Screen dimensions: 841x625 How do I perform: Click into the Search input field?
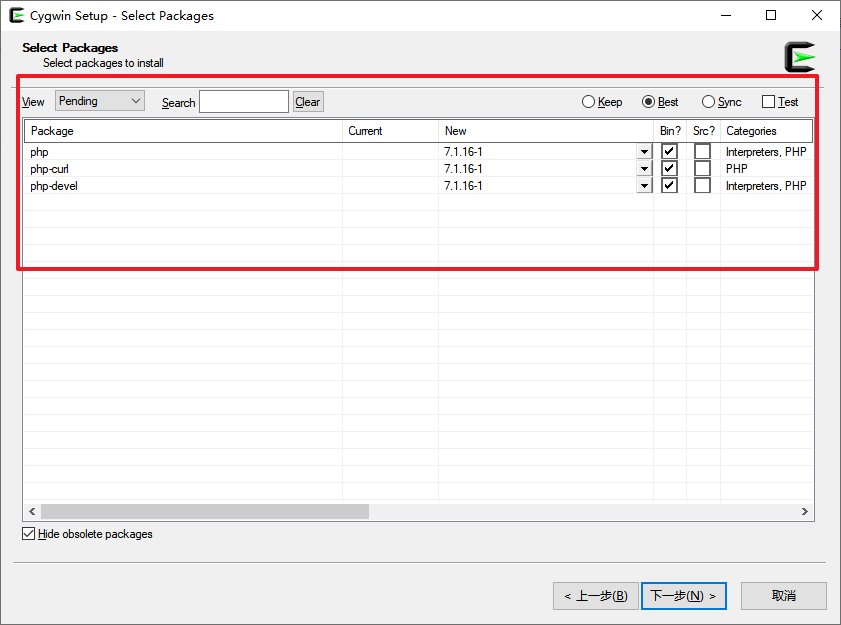point(244,101)
